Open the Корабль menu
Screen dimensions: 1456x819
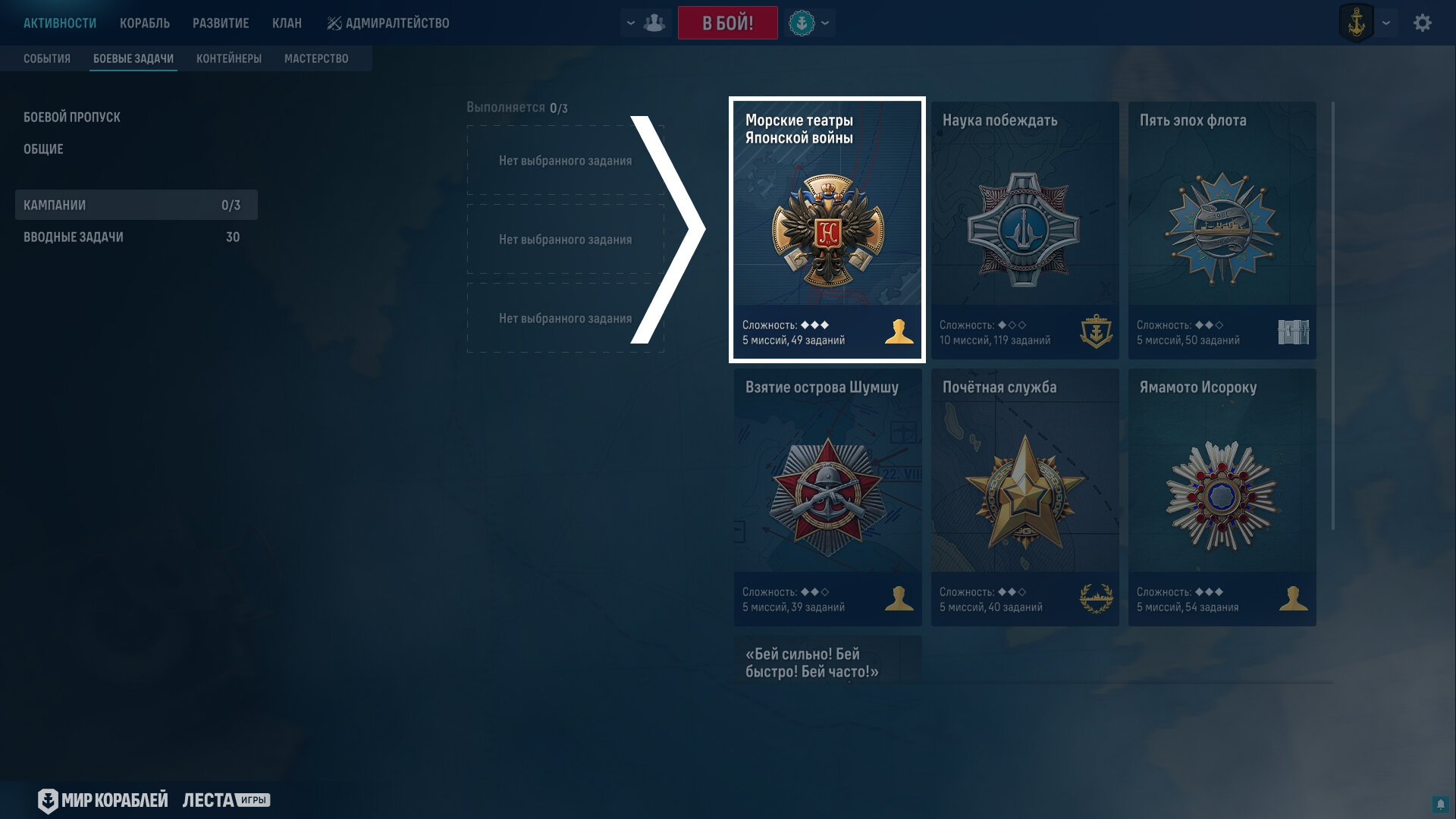point(145,24)
